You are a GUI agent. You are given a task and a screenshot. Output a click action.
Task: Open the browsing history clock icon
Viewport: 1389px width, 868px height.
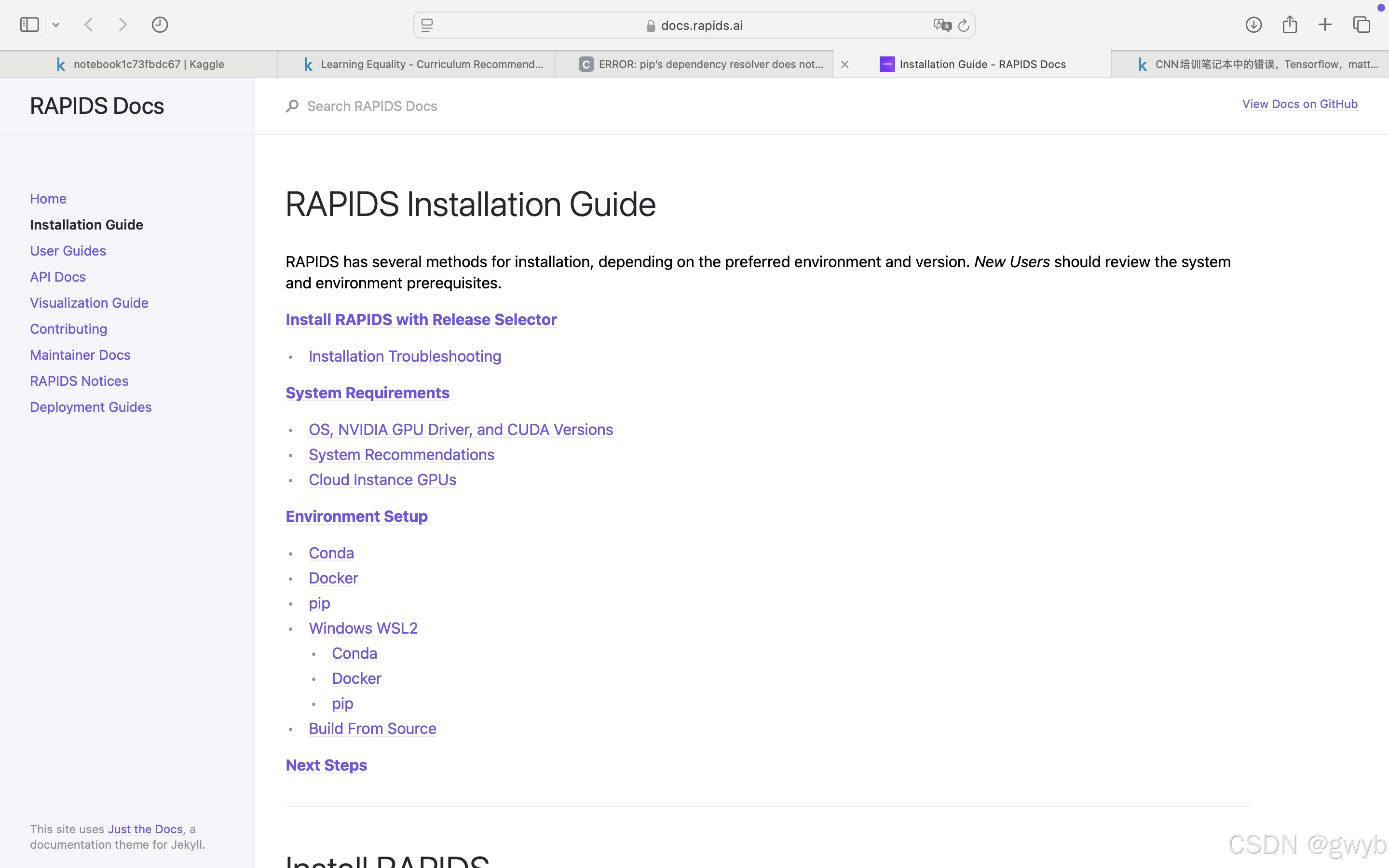(x=160, y=25)
